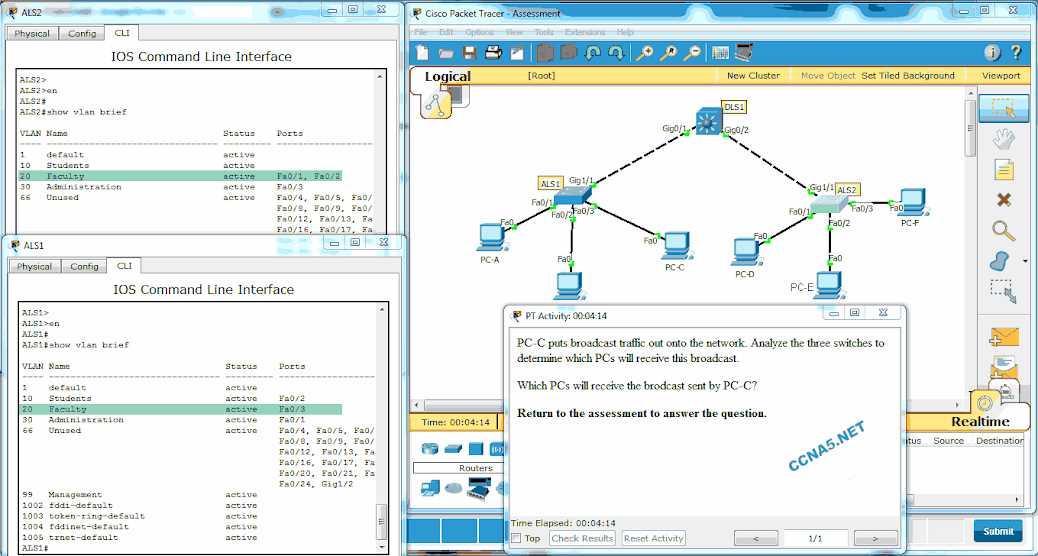The height and width of the screenshot is (556, 1038).
Task: Select the Delete X tool
Action: click(x=1004, y=200)
